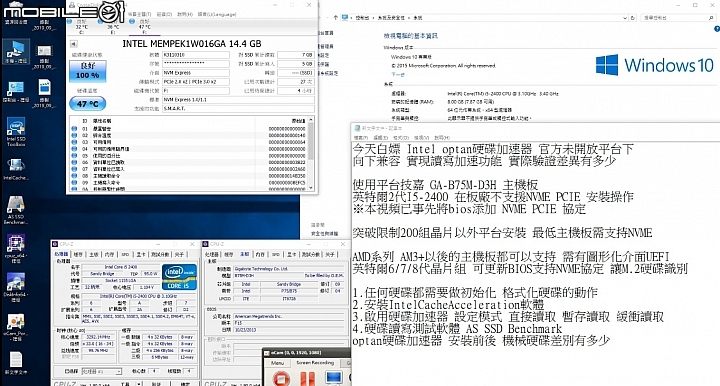The width and height of the screenshot is (720, 386).
Task: Click SMART attribute row 09
Action: [188, 182]
